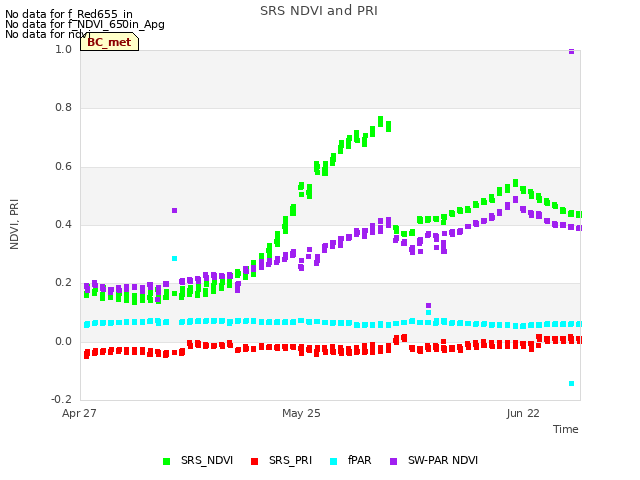Select the SRS_PRI legend label

[x=290, y=460]
